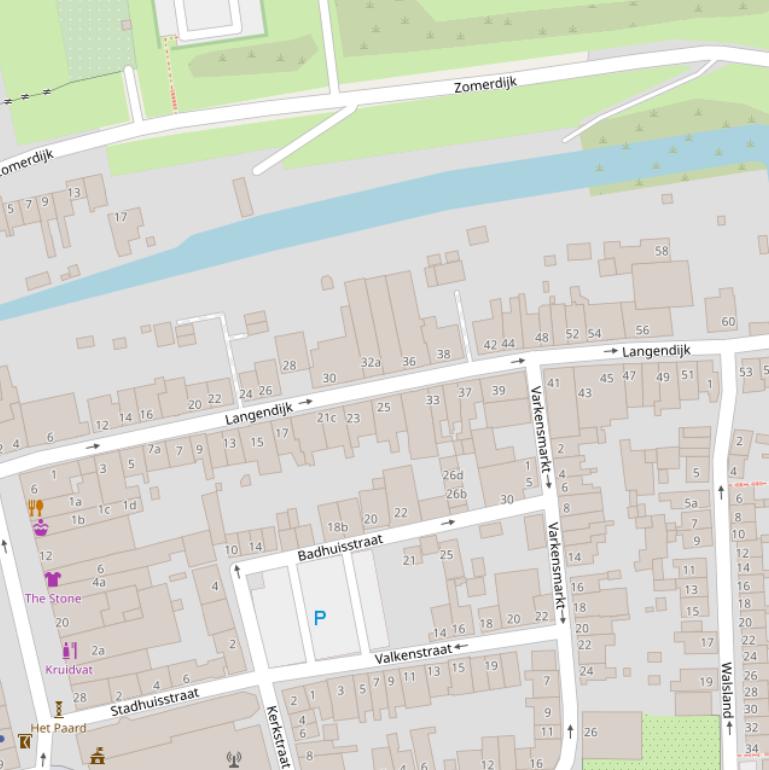769x770 pixels.
Task: Select the purple cupcake bakery icon
Action: coord(41,527)
